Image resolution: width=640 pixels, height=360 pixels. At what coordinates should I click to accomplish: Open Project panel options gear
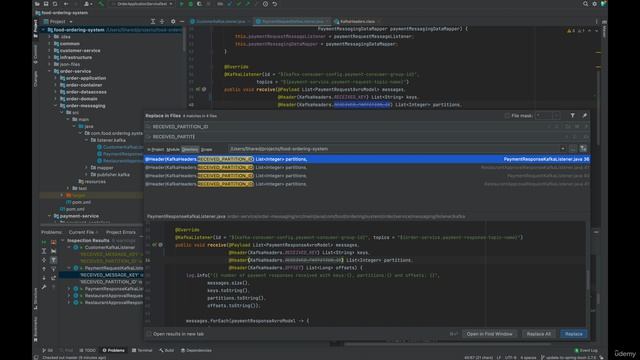(173, 21)
